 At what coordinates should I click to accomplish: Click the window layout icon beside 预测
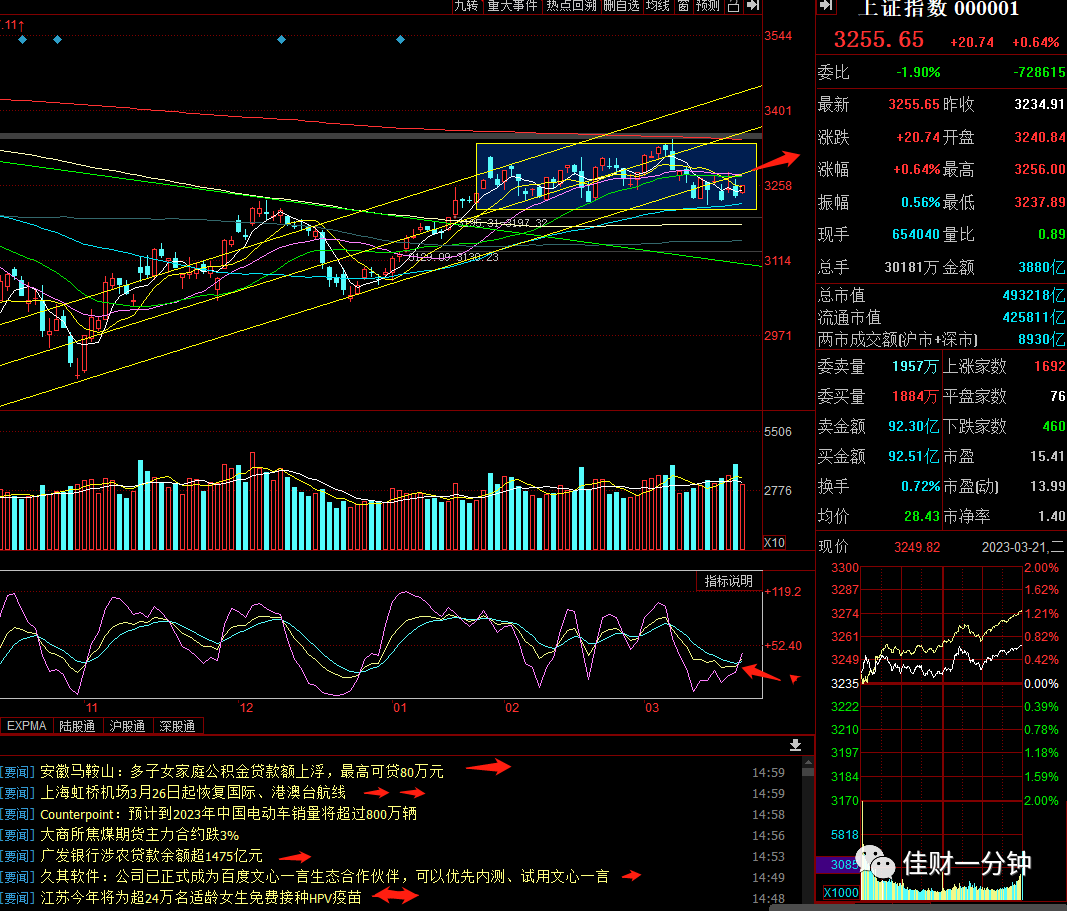pyautogui.click(x=733, y=6)
